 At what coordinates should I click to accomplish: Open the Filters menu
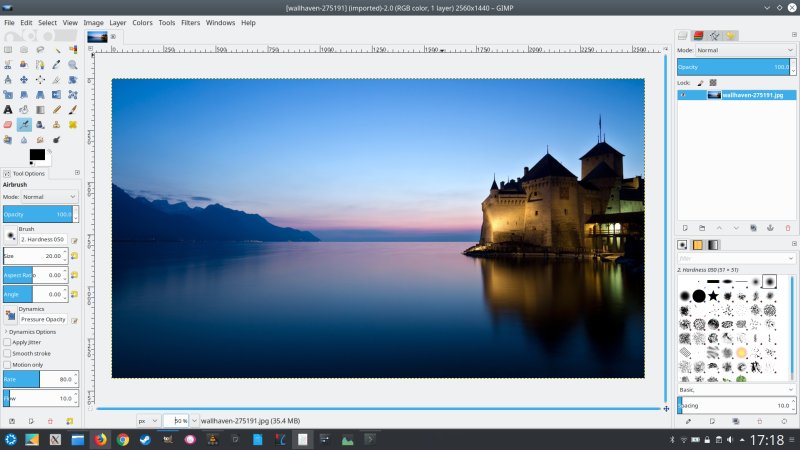(190, 22)
